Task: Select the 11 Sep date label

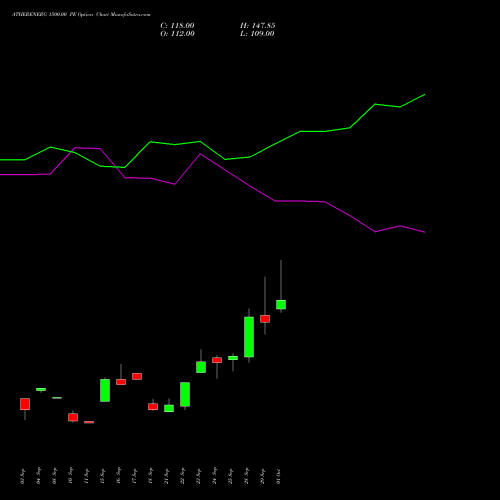Action: 86,476
